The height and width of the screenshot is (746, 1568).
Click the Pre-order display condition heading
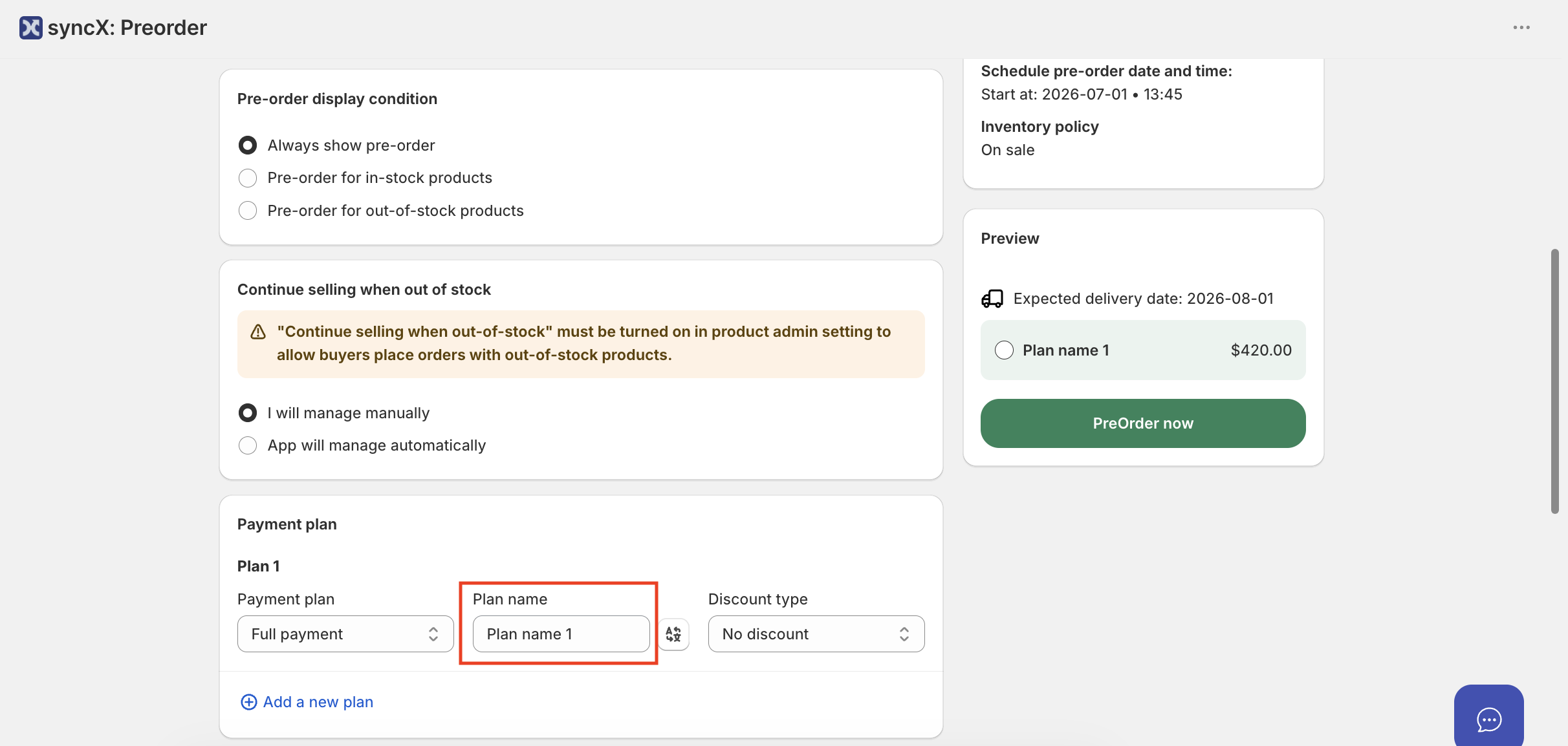(x=338, y=99)
